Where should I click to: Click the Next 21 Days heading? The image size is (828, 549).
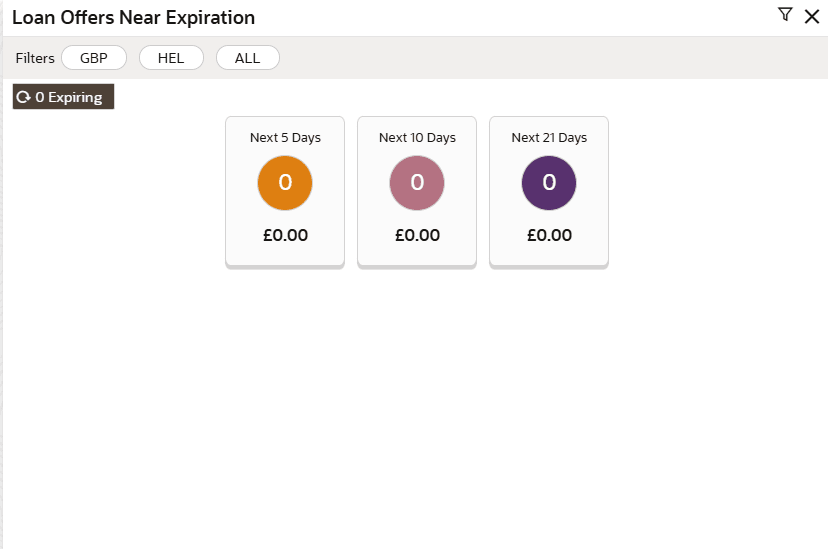tap(549, 138)
